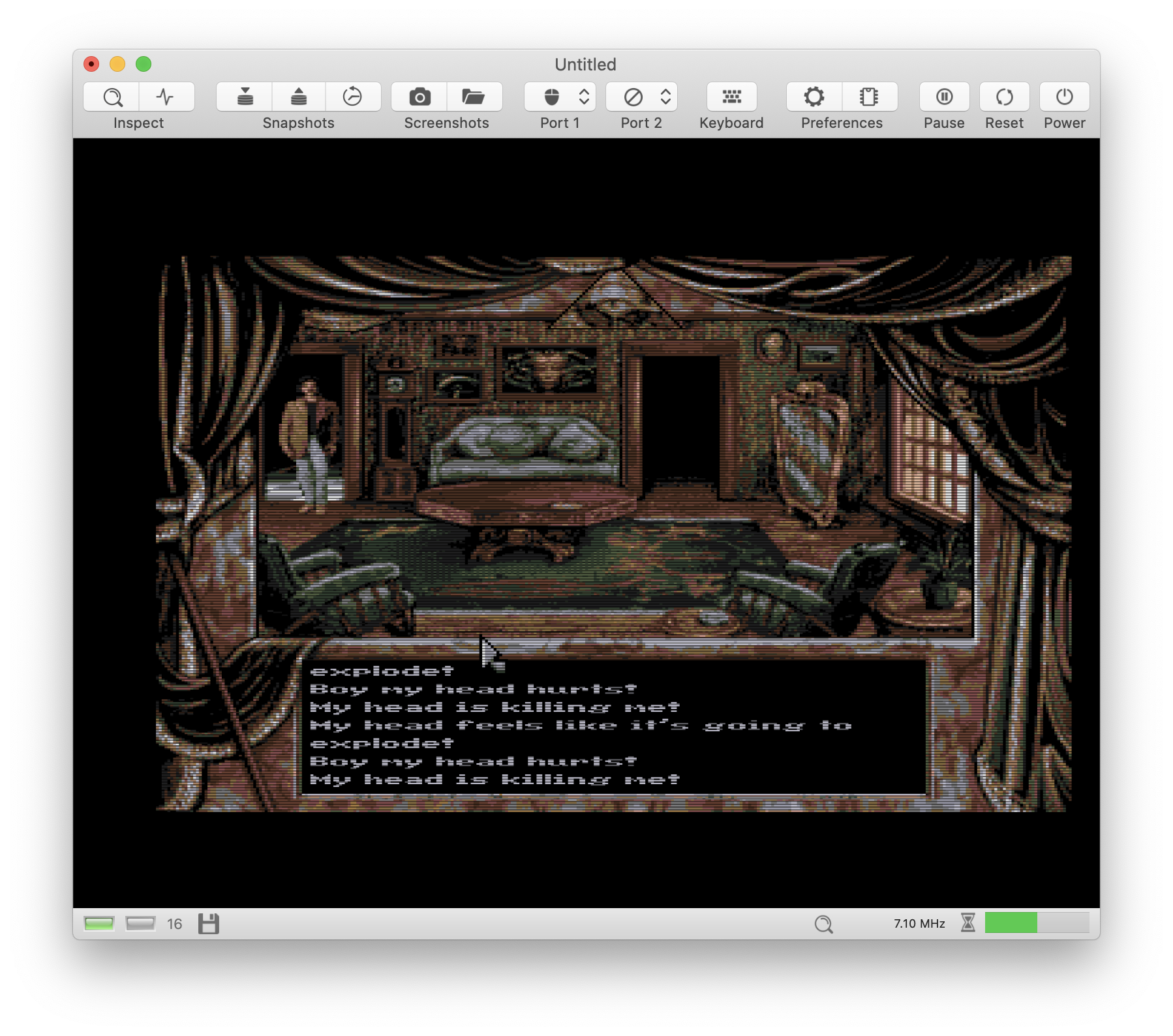
Task: Take a snapshot with the down-arrow disk icon
Action: (245, 97)
